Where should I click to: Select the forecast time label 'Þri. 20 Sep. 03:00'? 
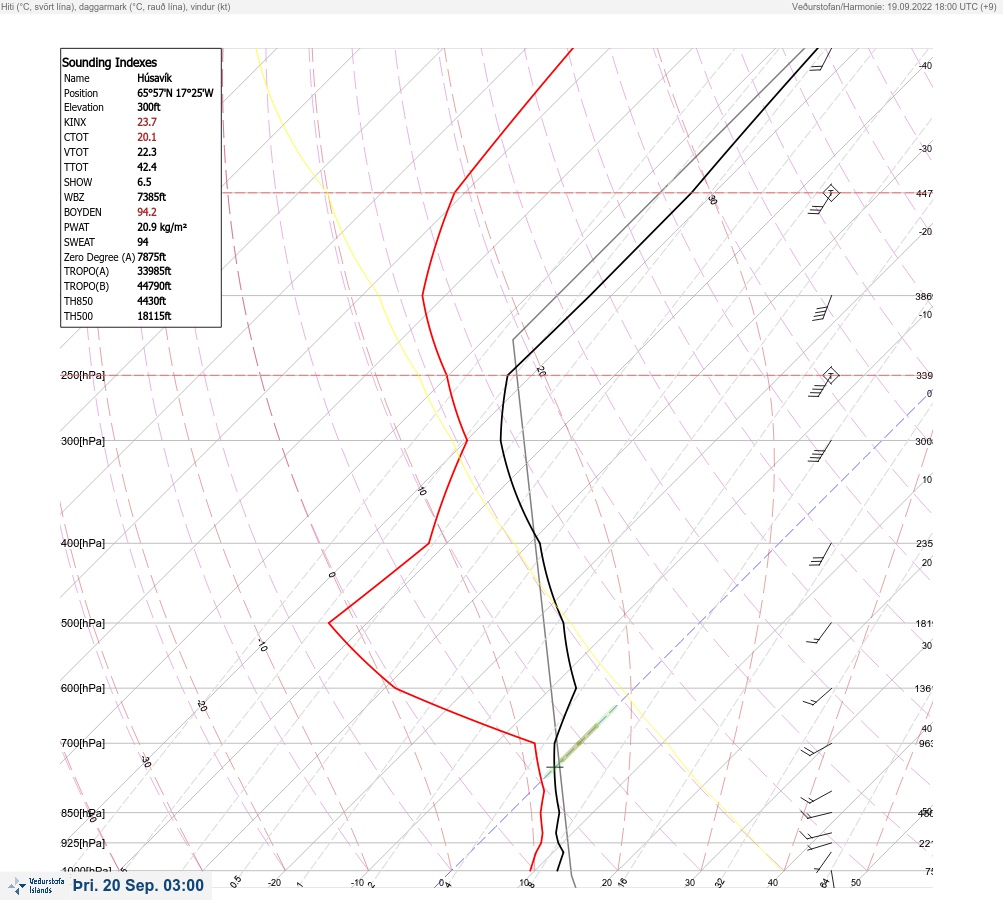[138, 885]
